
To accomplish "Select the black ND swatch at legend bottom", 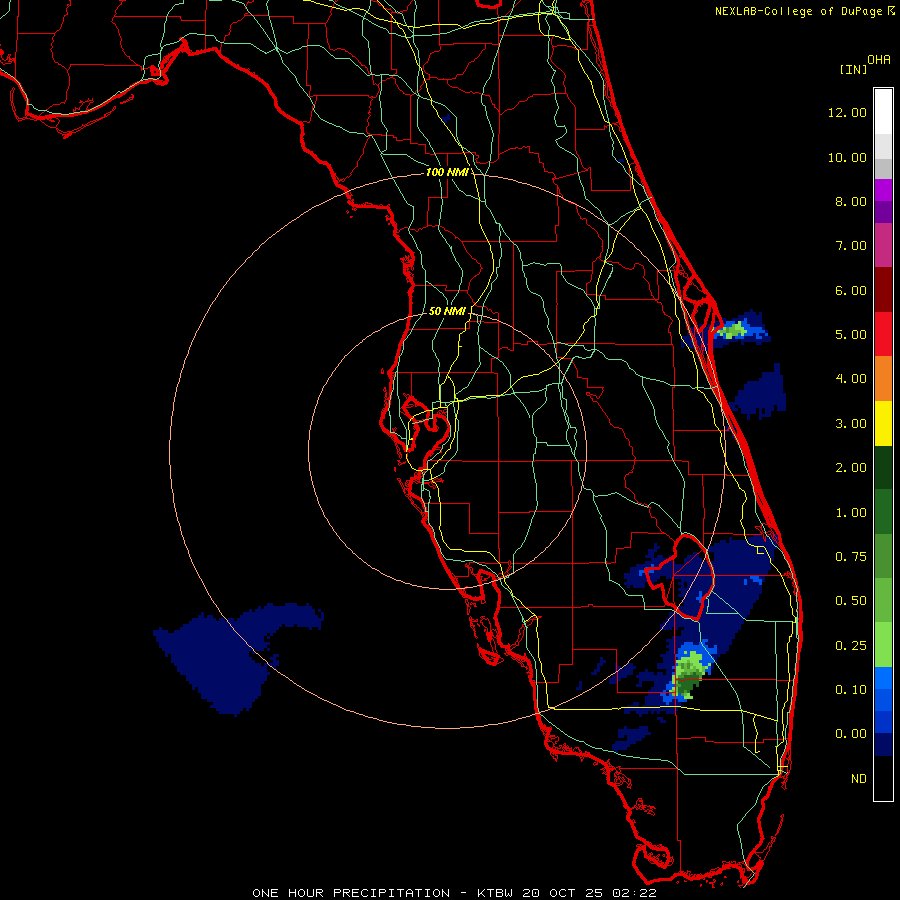I will click(883, 778).
